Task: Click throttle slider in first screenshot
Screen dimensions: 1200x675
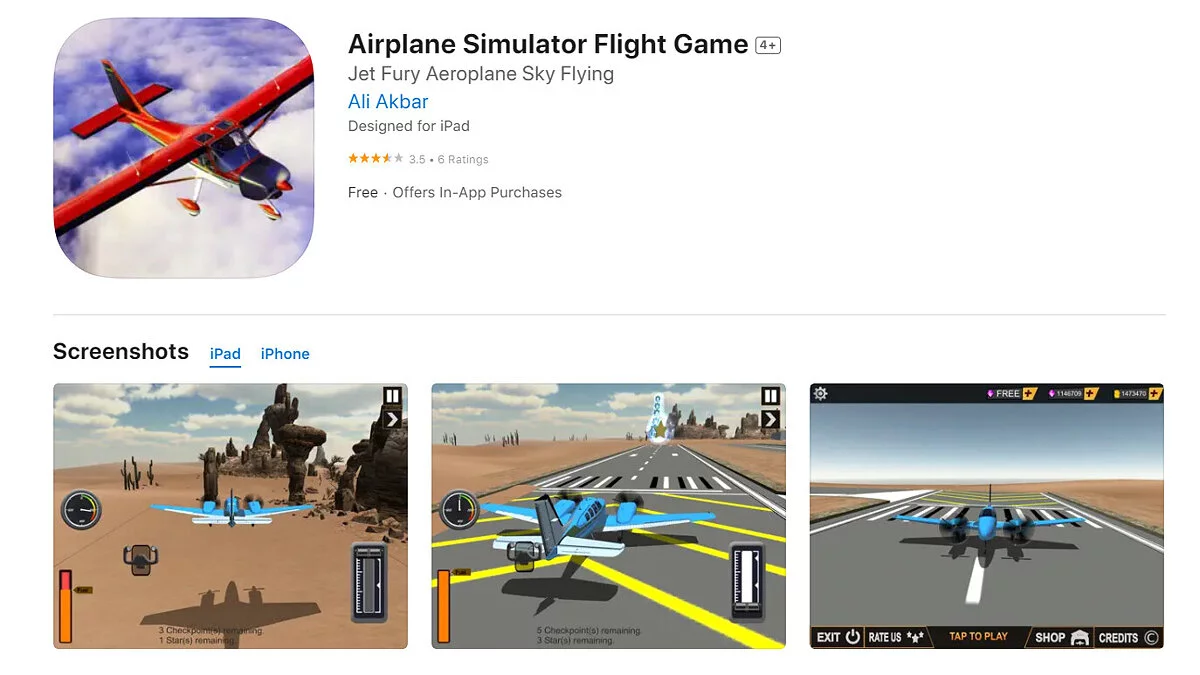Action: [369, 581]
